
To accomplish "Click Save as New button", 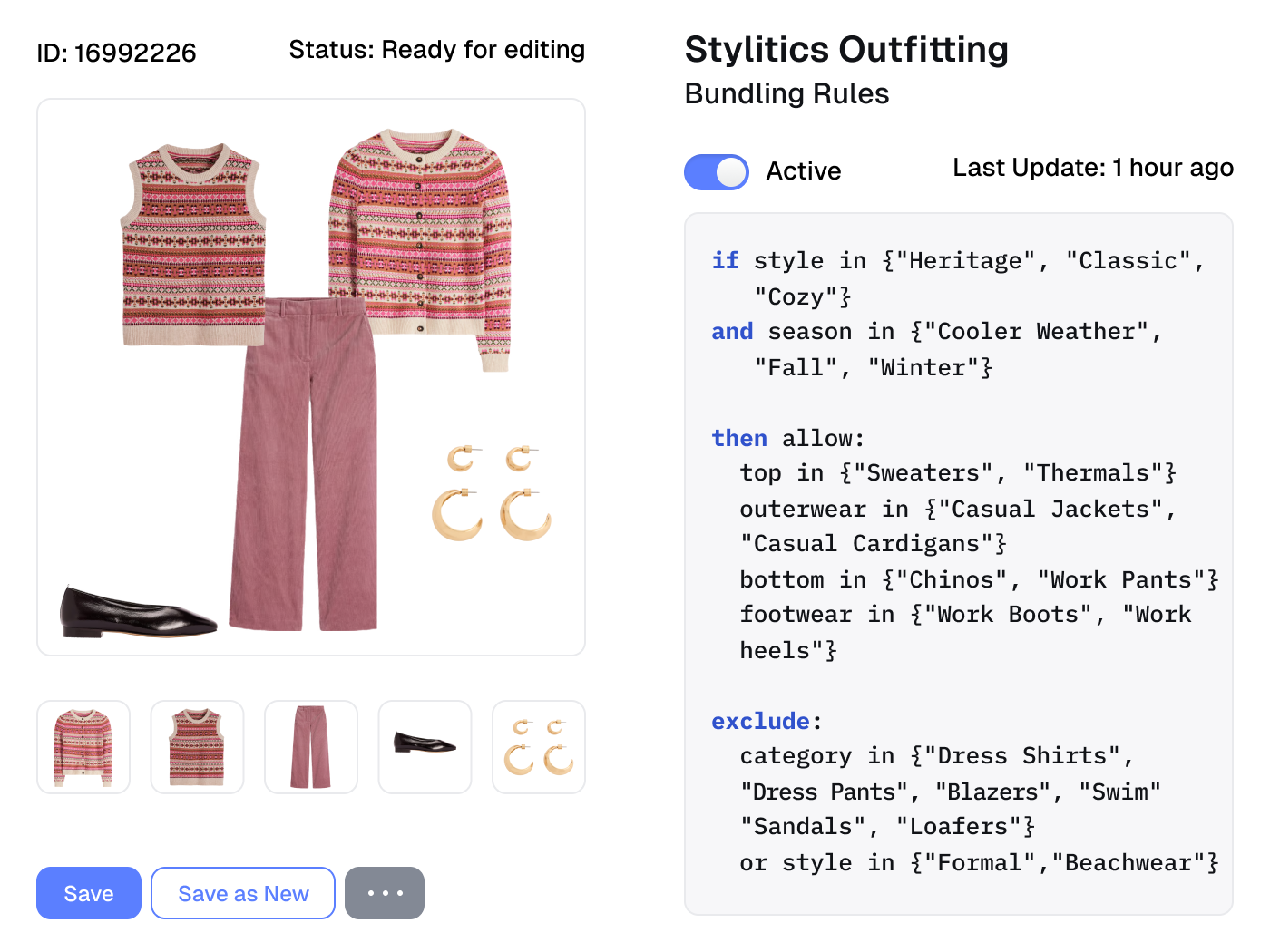I will tap(243, 893).
